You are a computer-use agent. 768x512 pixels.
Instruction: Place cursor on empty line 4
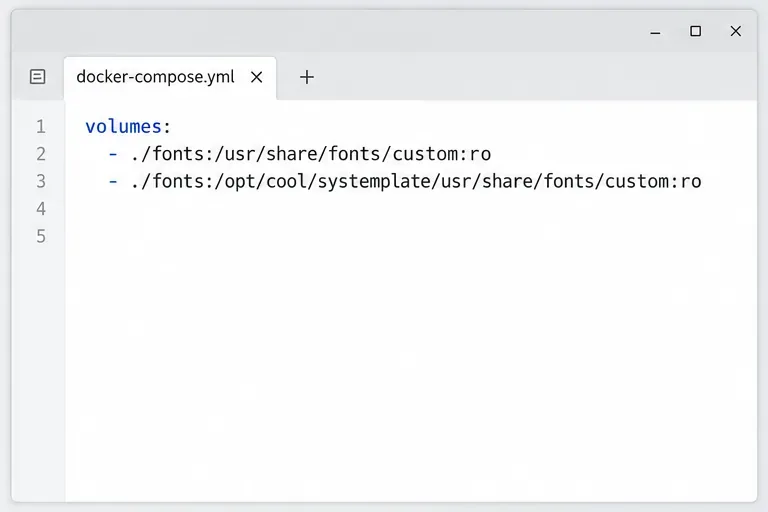[411, 209]
